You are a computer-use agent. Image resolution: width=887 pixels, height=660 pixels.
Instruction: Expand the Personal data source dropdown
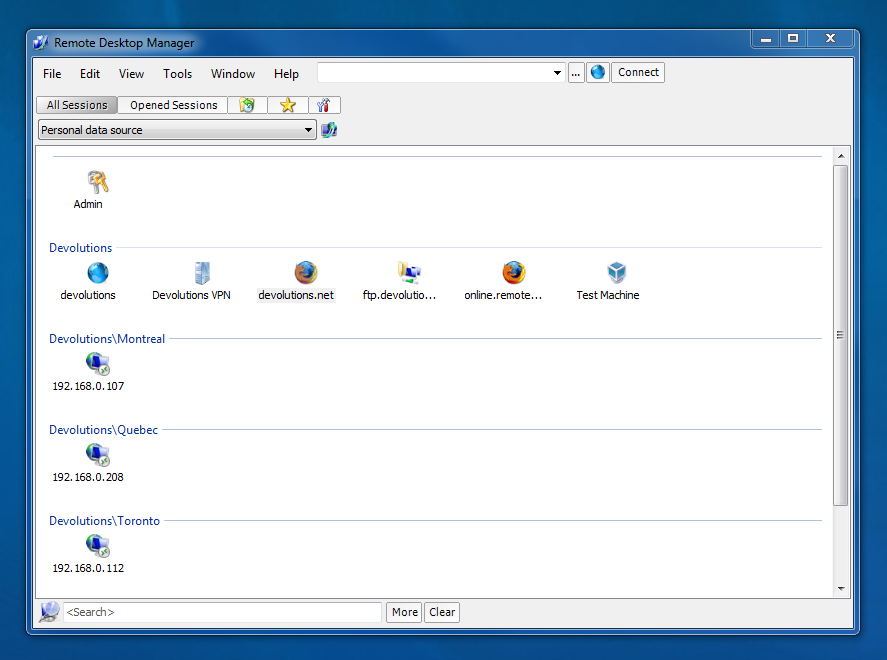309,130
